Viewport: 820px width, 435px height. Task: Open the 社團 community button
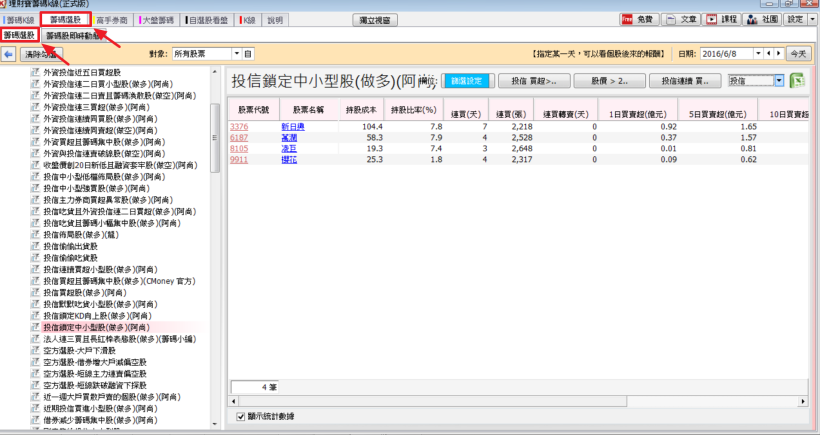tap(762, 19)
